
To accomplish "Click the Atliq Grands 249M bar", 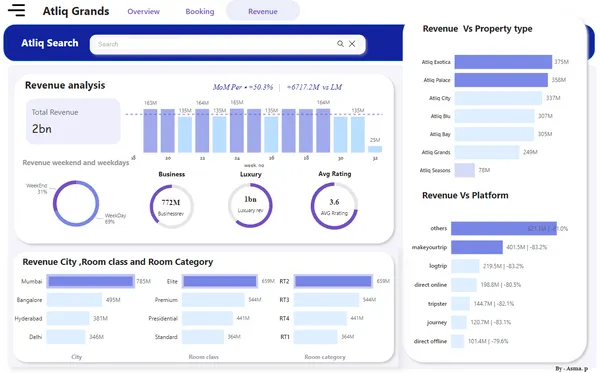I will pyautogui.click(x=487, y=152).
